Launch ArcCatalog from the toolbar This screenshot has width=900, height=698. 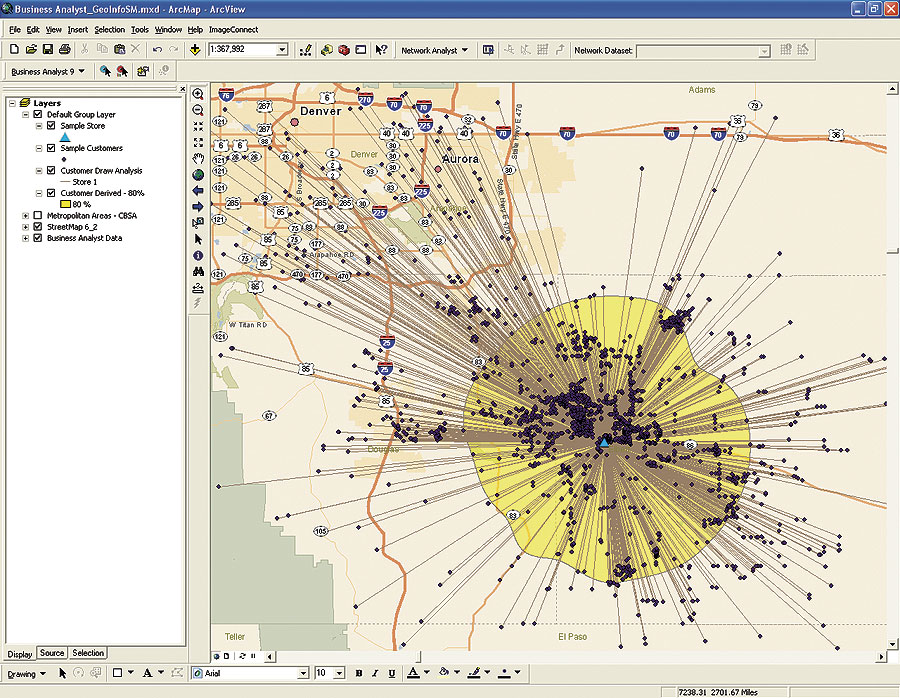(327, 51)
